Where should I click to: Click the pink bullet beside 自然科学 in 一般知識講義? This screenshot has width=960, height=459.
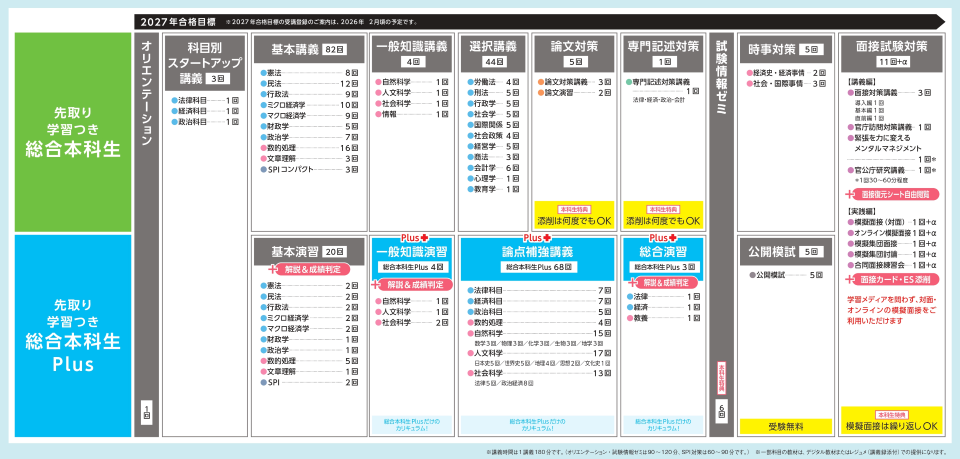(377, 81)
